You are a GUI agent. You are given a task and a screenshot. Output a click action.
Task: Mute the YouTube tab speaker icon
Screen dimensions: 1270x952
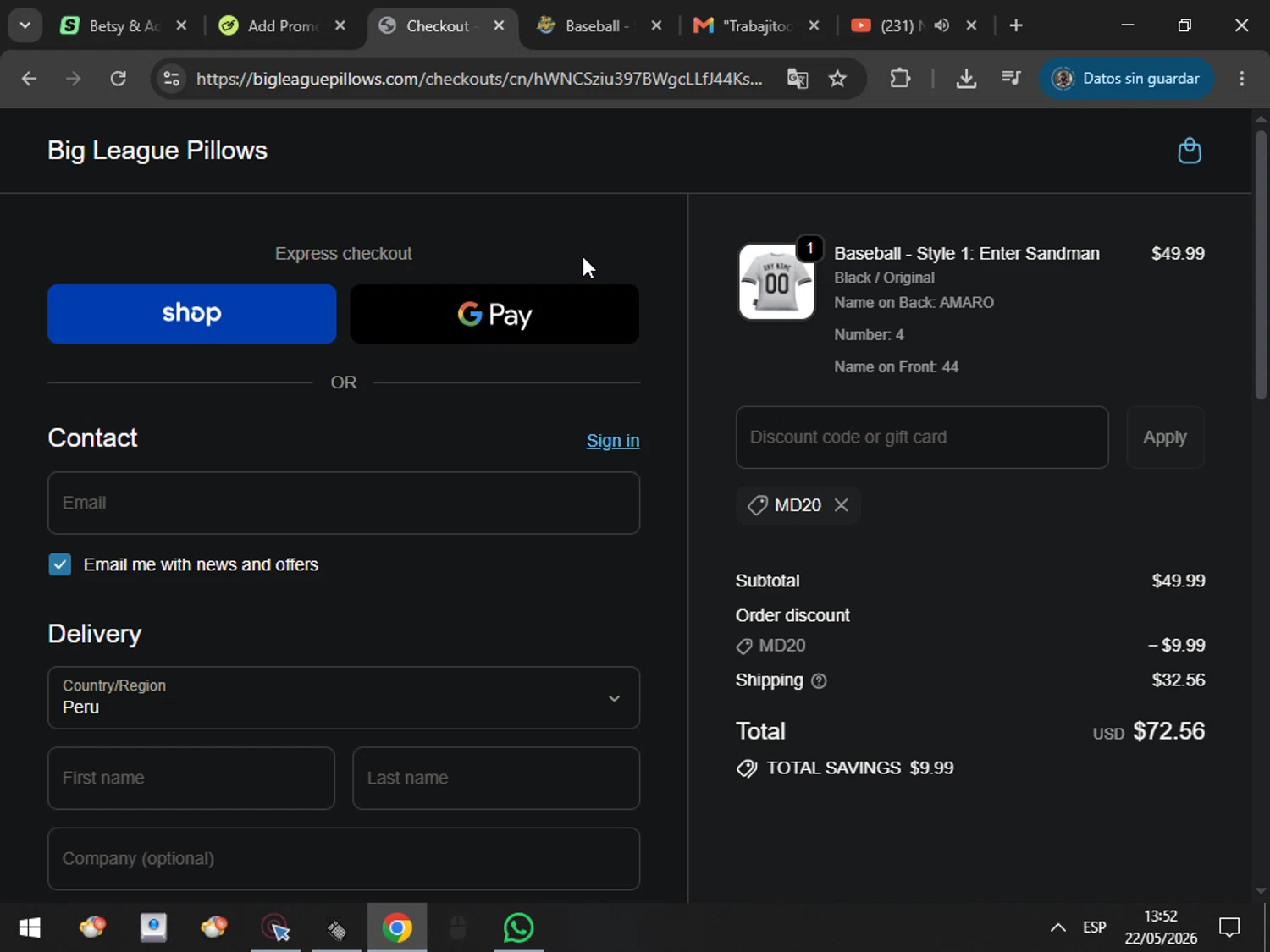pyautogui.click(x=941, y=25)
